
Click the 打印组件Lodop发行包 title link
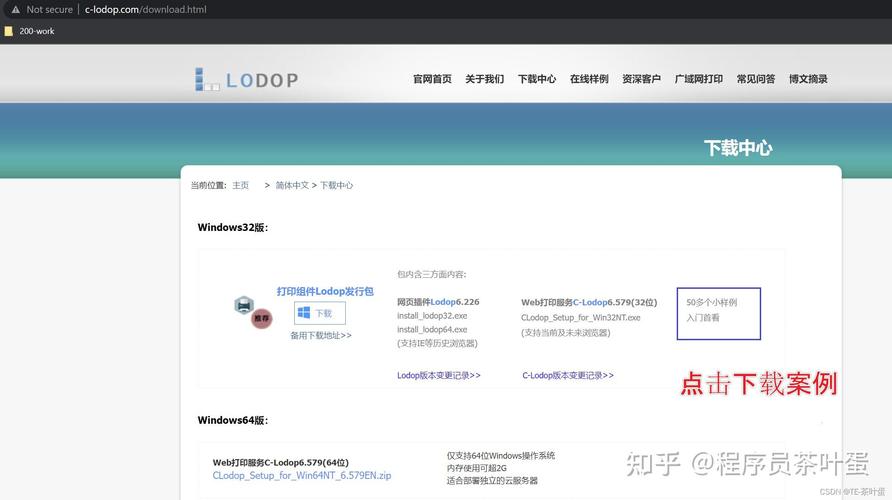pos(325,291)
